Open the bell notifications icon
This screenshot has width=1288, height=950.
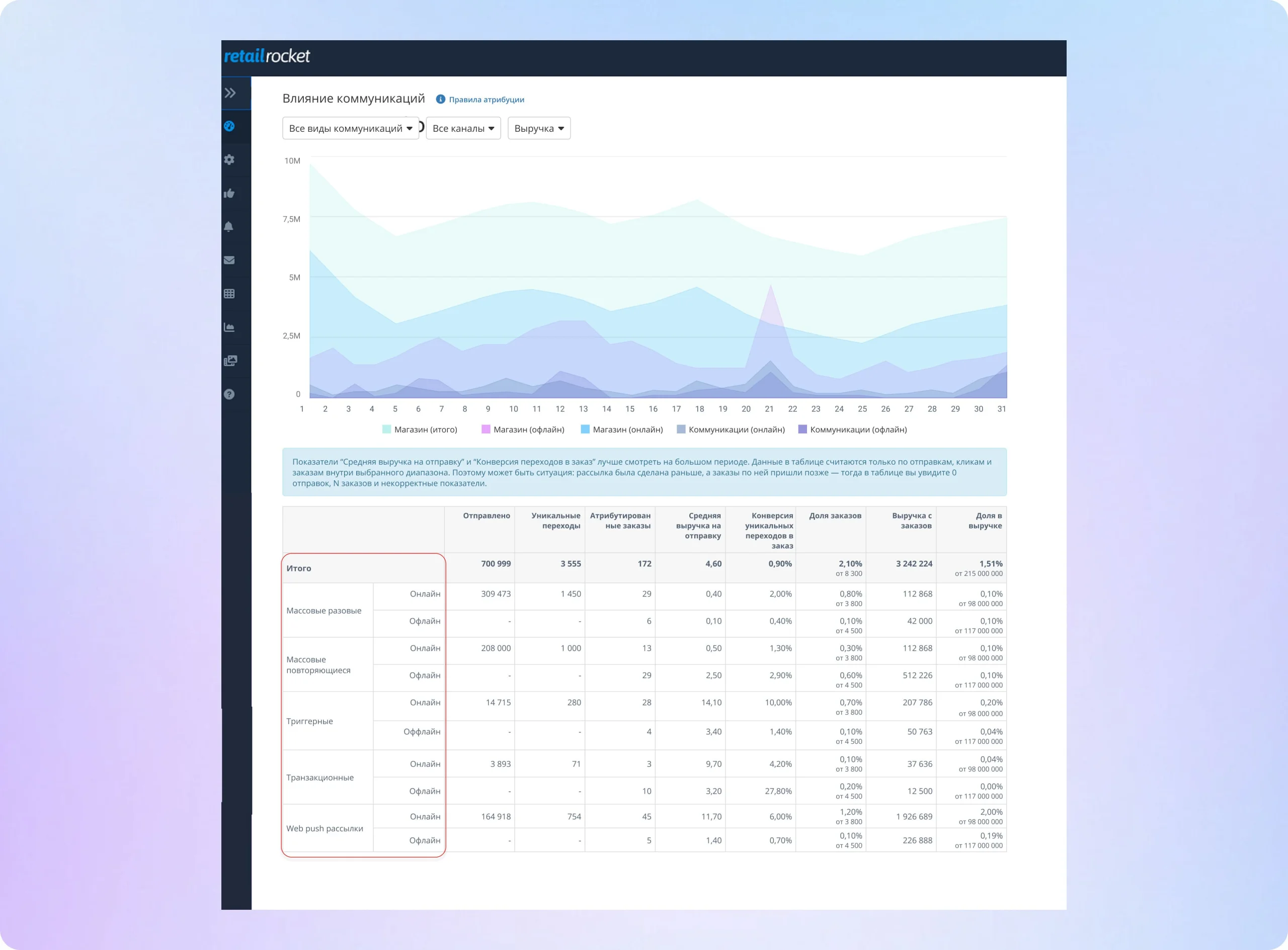[229, 227]
